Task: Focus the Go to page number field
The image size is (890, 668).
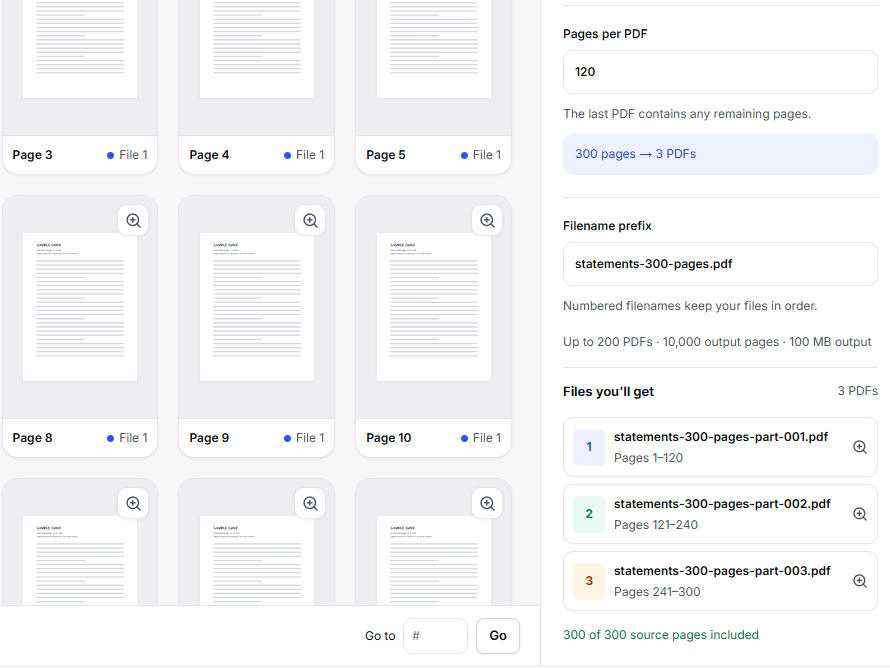Action: click(435, 636)
